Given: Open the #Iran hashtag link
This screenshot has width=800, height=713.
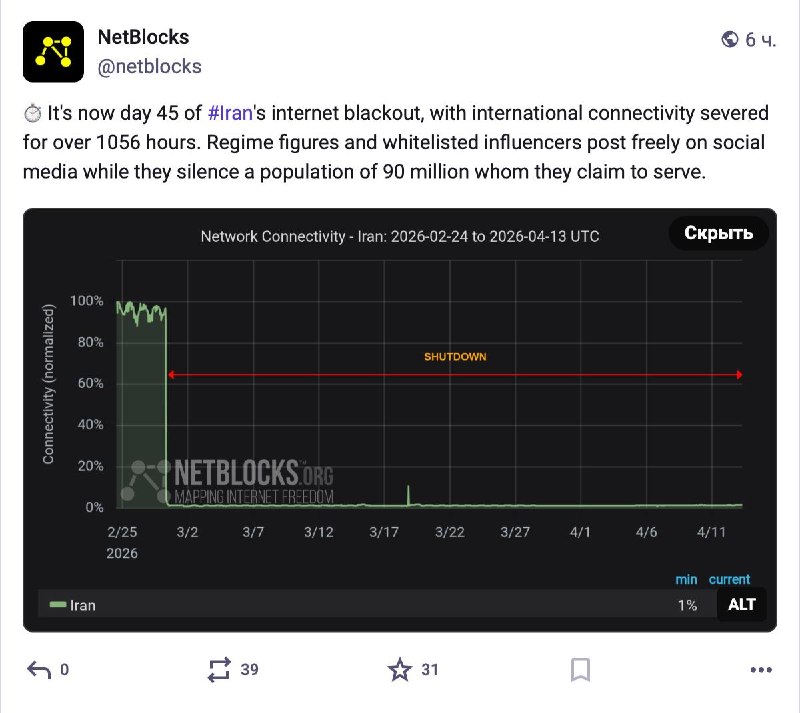Looking at the screenshot, I should tap(230, 113).
